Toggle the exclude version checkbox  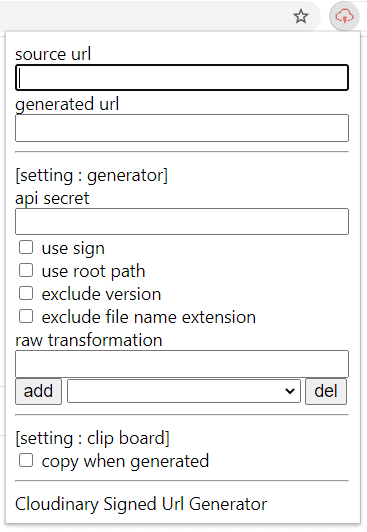[x=26, y=293]
